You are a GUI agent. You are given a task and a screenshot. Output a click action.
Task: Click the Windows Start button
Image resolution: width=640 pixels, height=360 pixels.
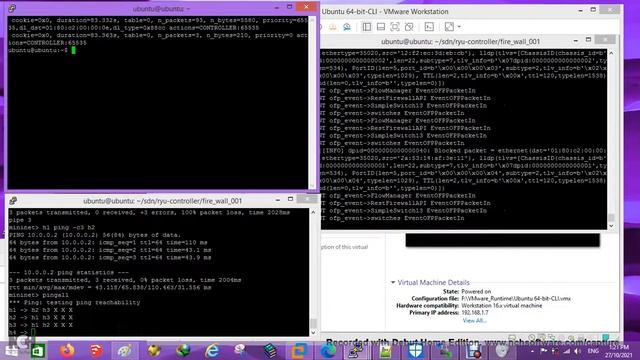coord(11,351)
